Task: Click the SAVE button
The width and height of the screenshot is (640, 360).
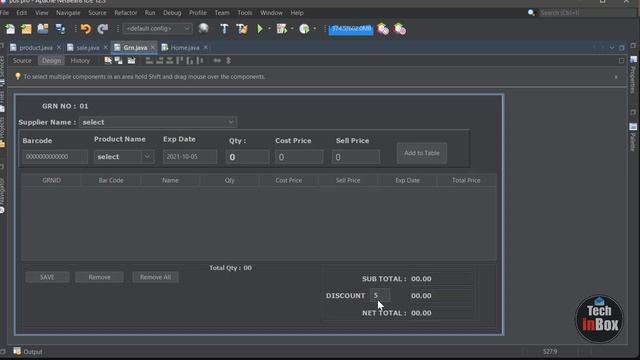Action: (x=47, y=277)
